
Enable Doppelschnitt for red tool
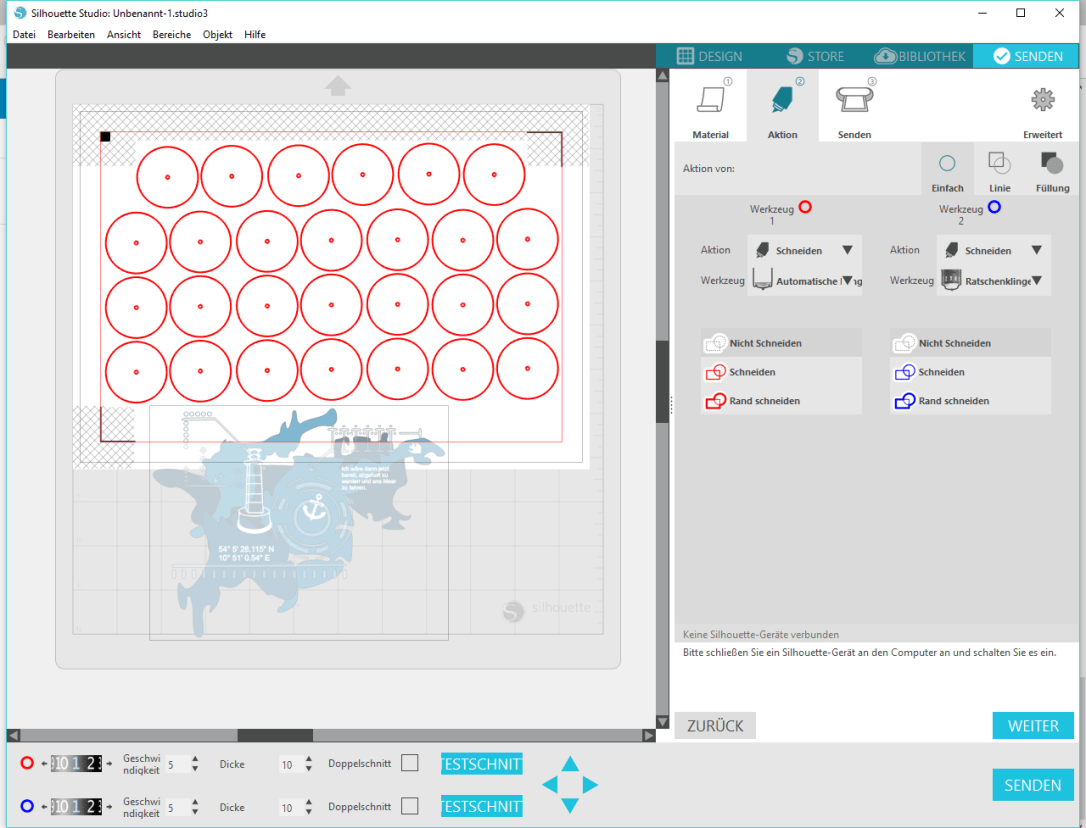pyautogui.click(x=410, y=764)
